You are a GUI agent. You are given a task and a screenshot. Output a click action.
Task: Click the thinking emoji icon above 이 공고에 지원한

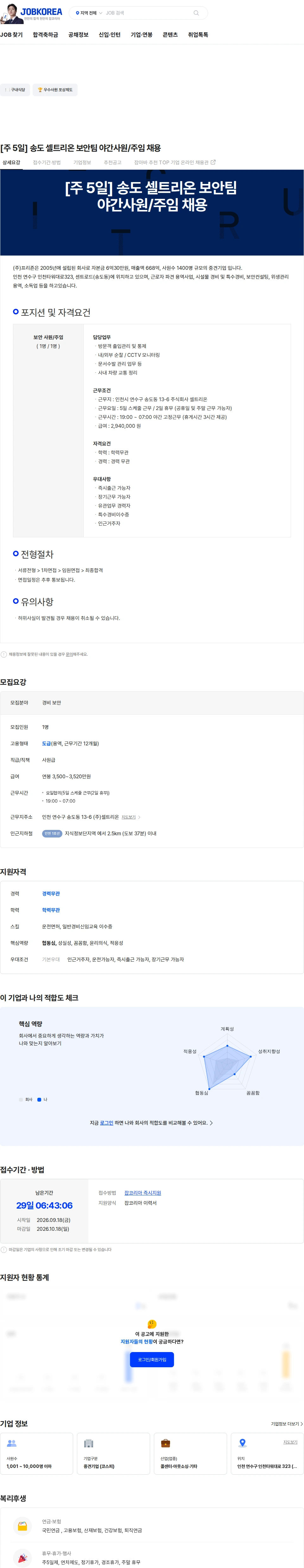click(152, 1324)
